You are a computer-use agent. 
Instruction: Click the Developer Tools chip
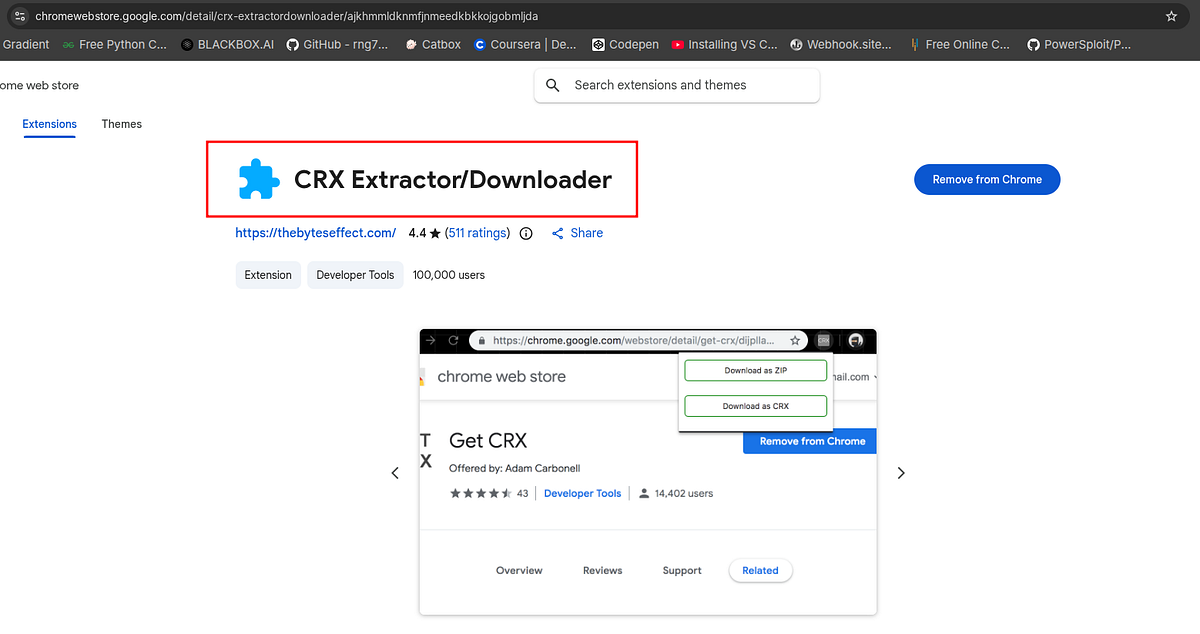(355, 275)
